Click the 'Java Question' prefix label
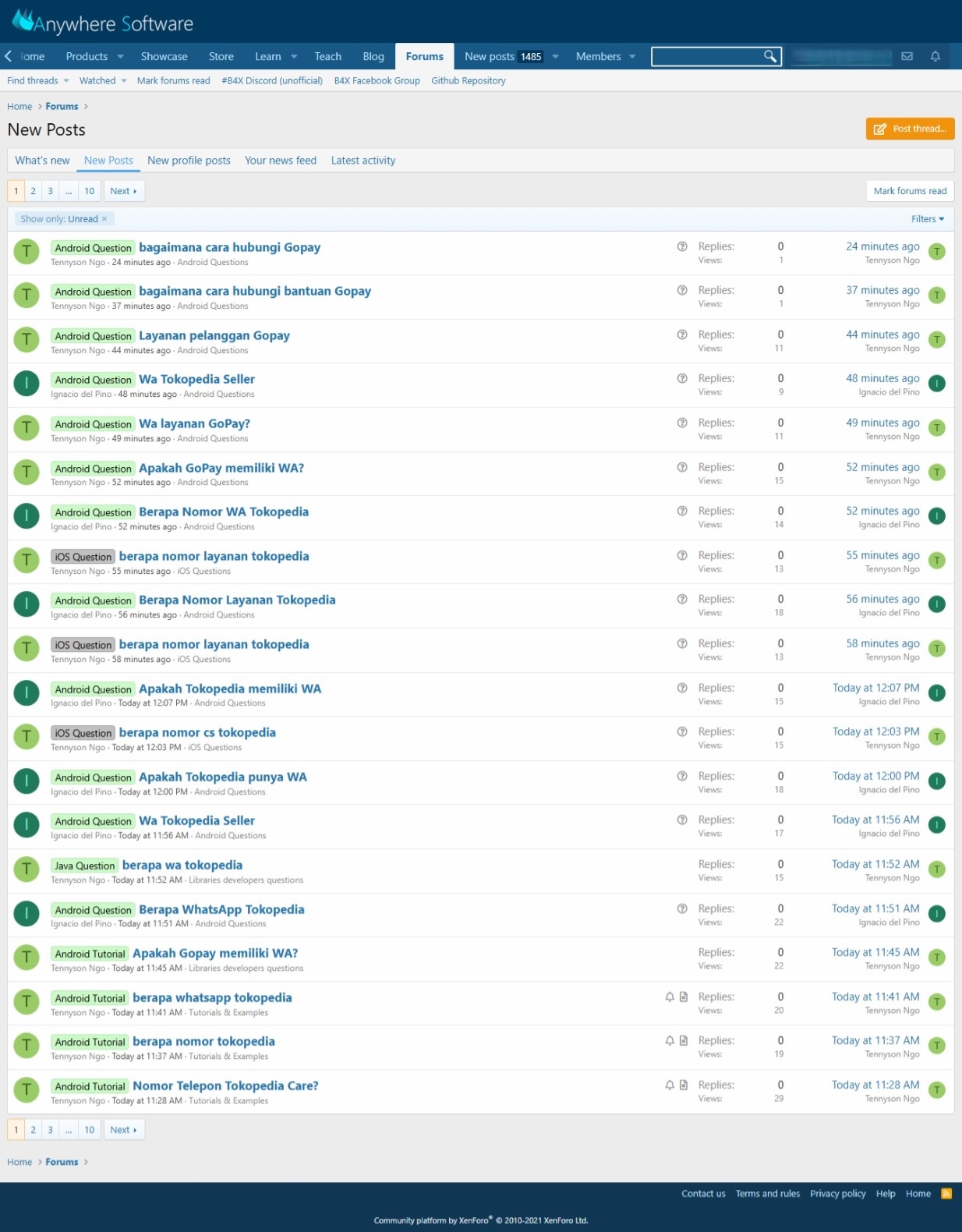Image resolution: width=962 pixels, height=1232 pixels. click(x=85, y=866)
